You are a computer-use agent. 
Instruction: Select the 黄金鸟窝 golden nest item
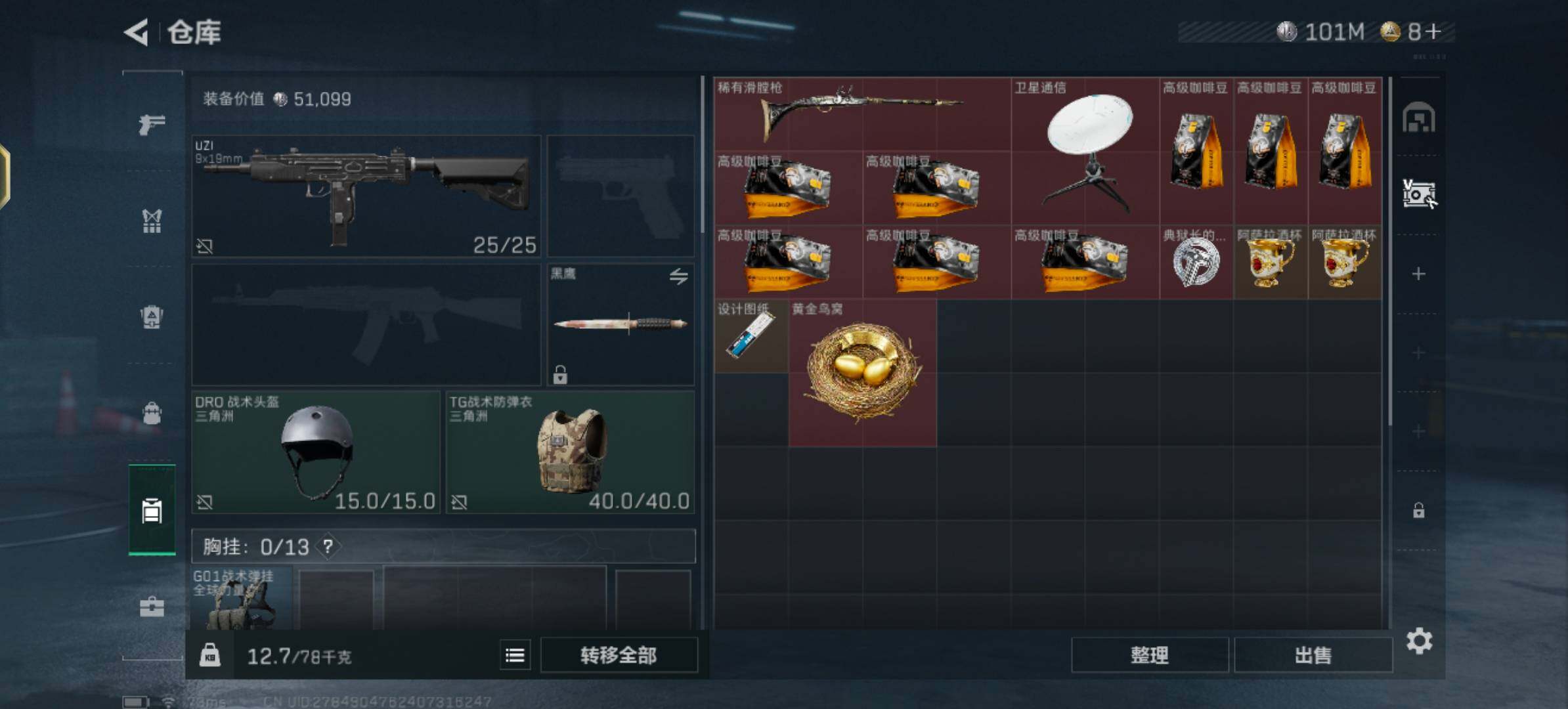[862, 373]
